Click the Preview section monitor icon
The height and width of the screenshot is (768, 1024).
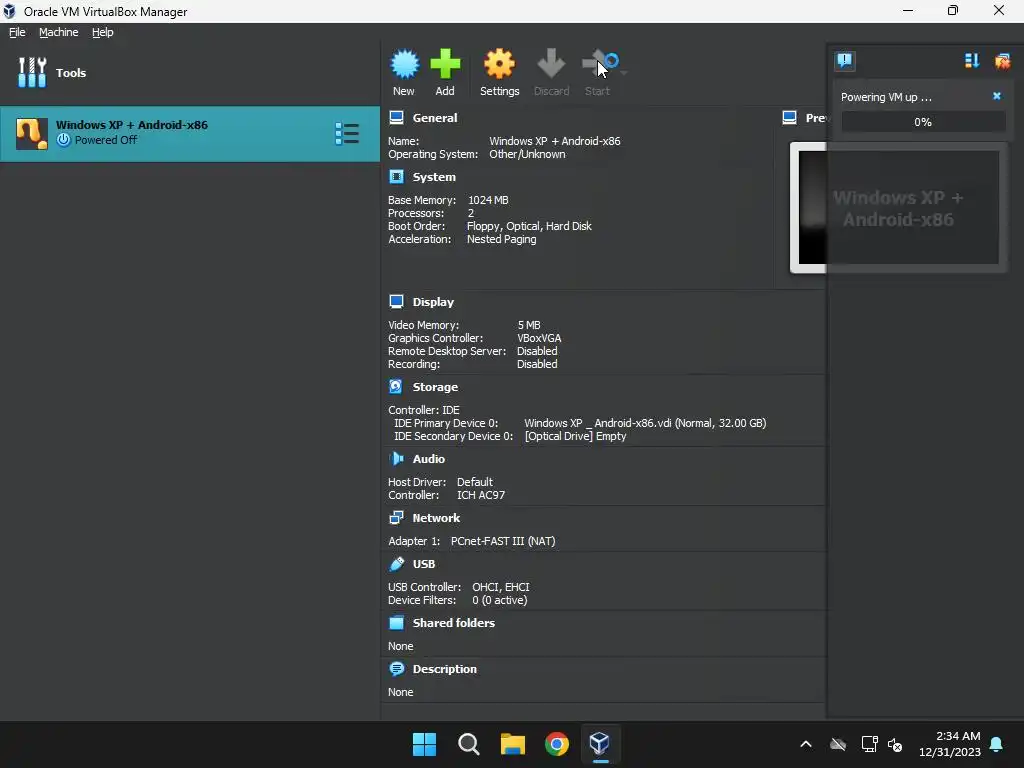790,118
